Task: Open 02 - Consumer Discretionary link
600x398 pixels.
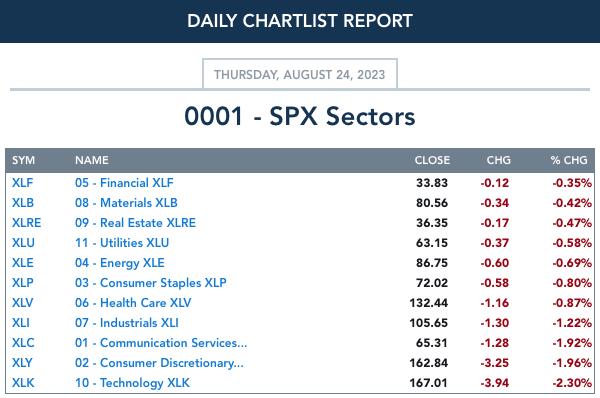Action: click(x=159, y=363)
